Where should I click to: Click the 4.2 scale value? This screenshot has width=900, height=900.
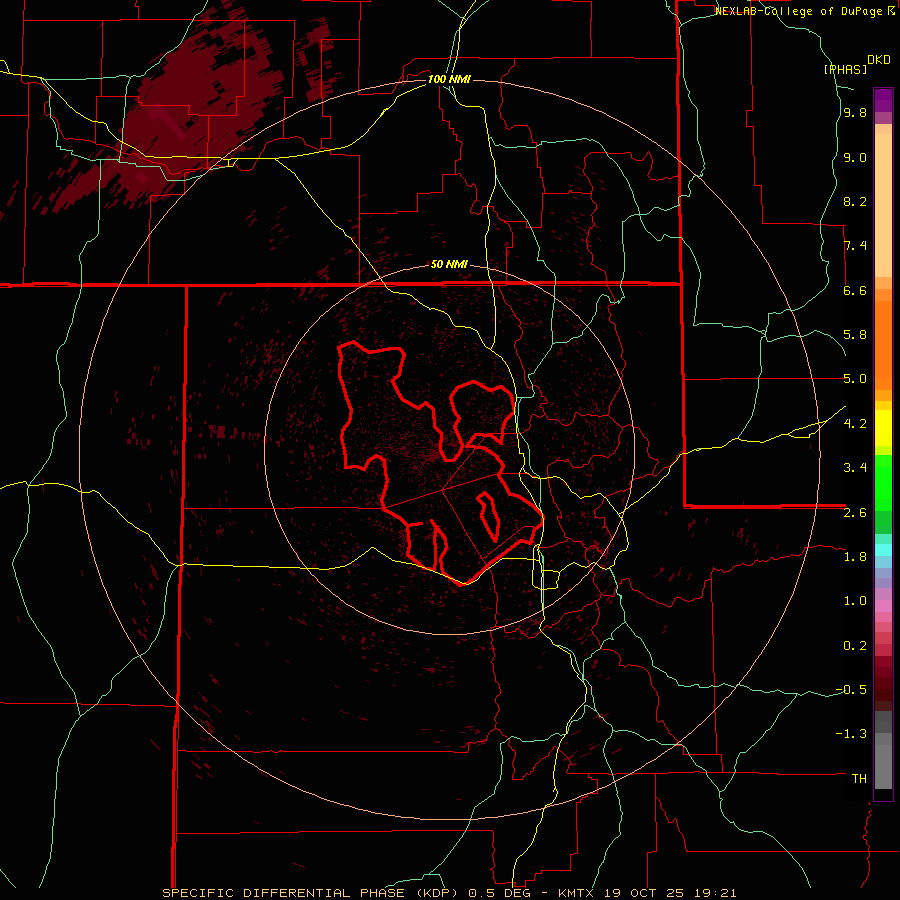tap(855, 424)
